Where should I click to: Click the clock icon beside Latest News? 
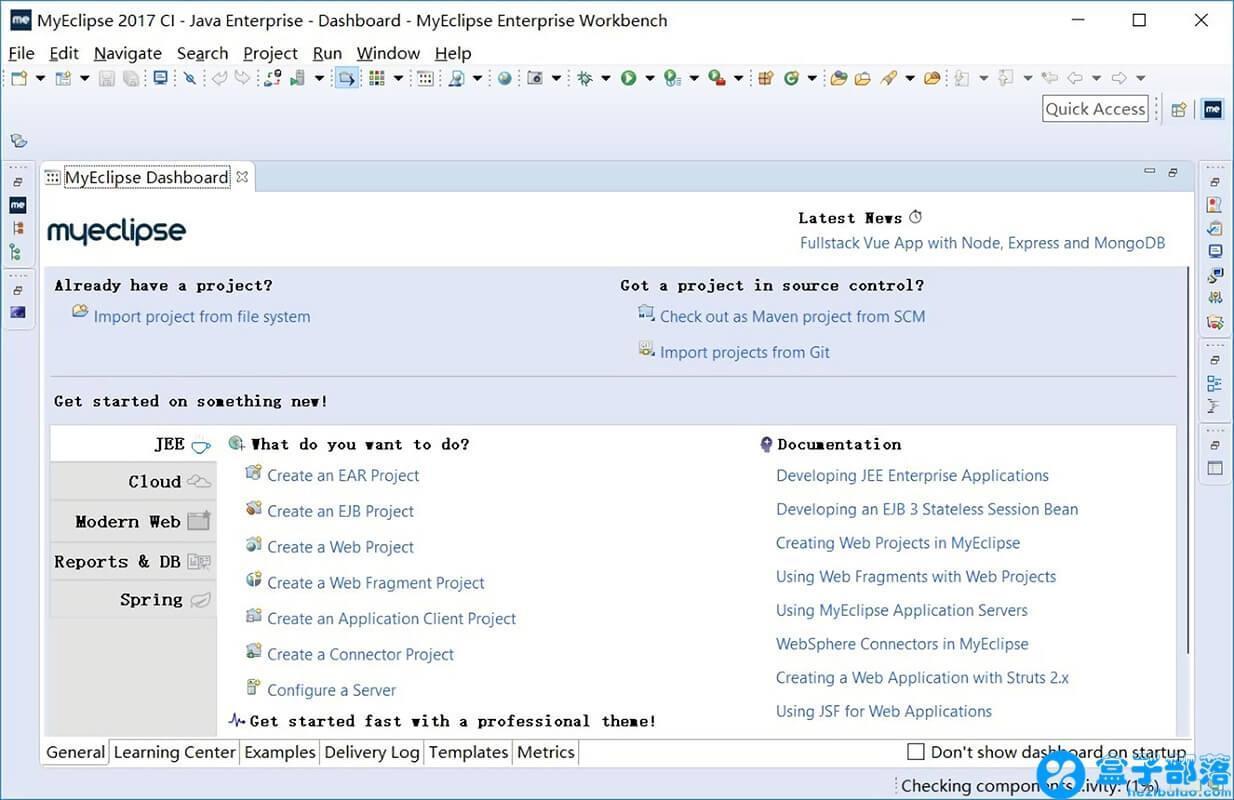[x=915, y=217]
